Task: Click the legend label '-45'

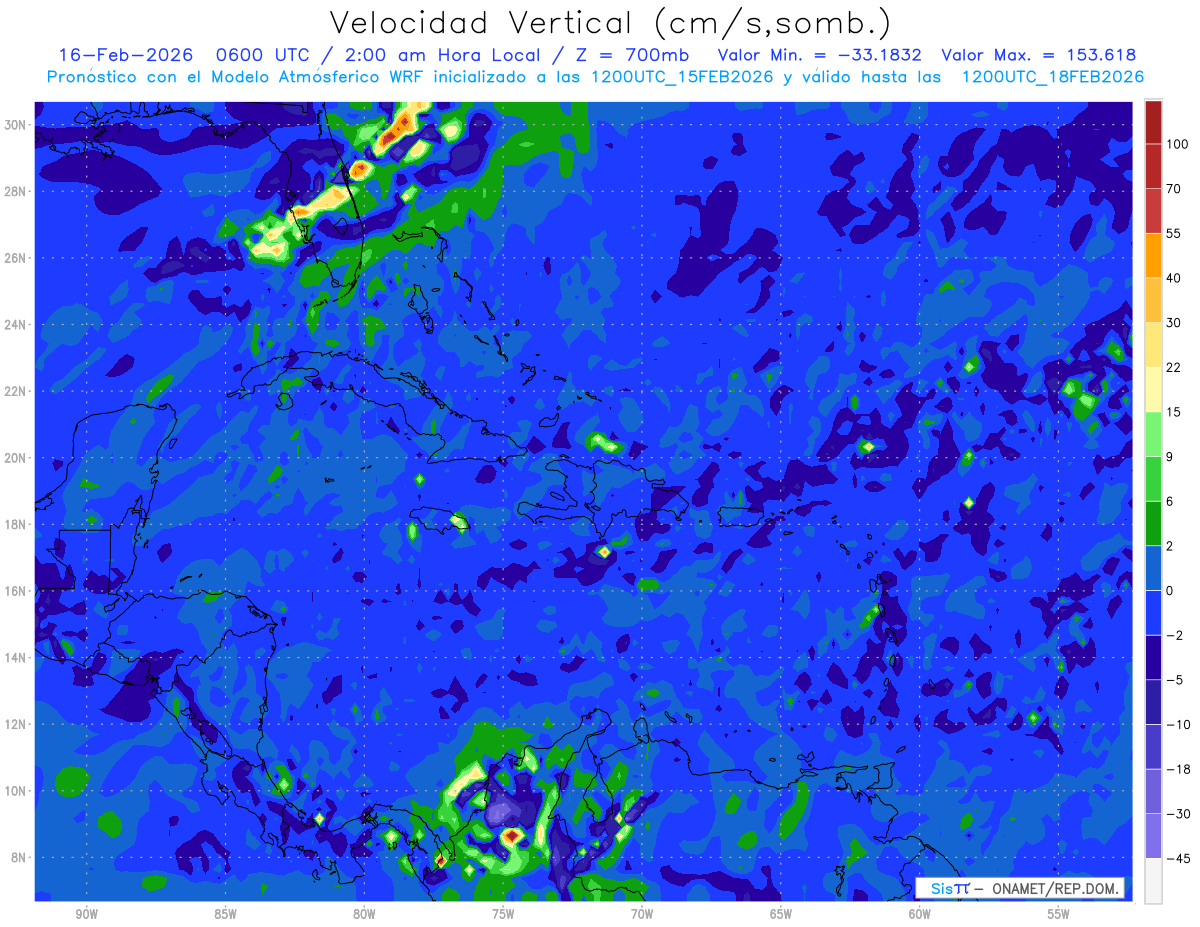Action: tap(1177, 857)
